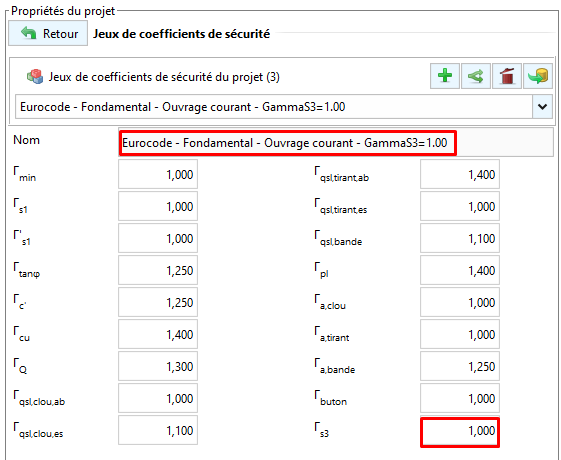
Task: Edit the Γs1 value field
Action: point(158,206)
